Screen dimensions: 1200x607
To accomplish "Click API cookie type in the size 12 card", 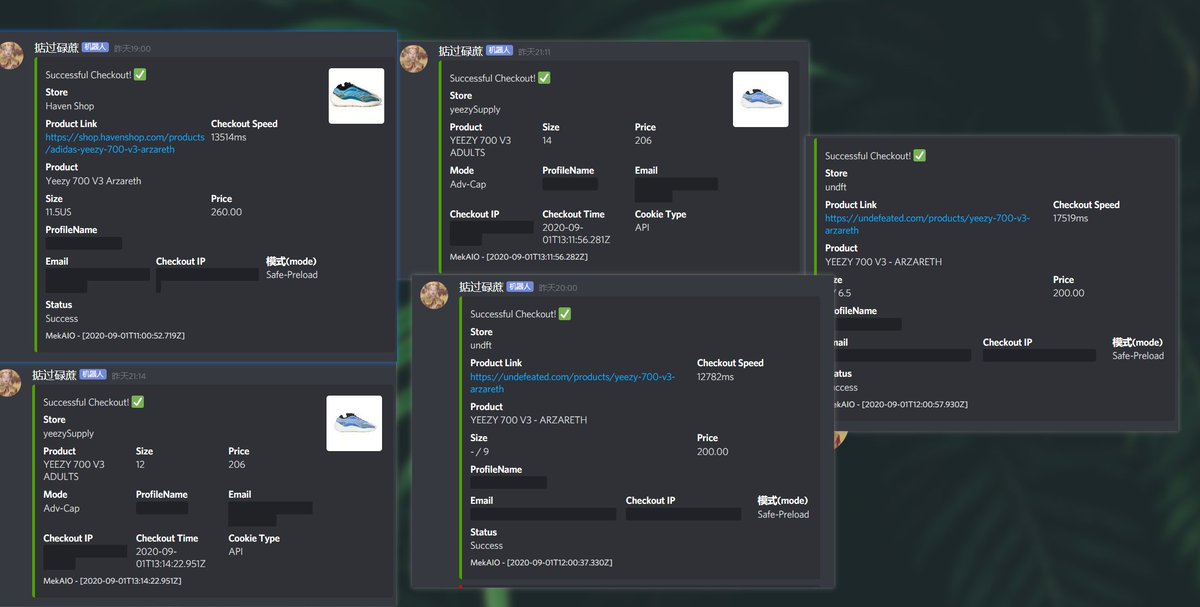I will [235, 552].
